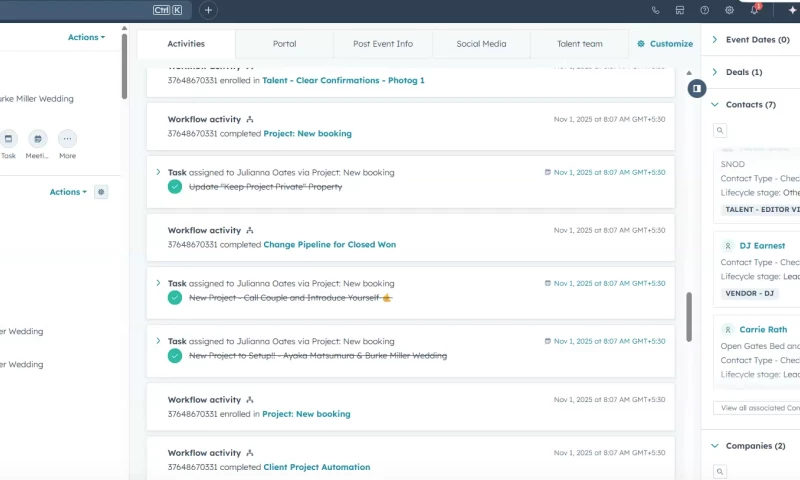Open the help question mark icon
Image resolution: width=800 pixels, height=480 pixels.
tap(705, 10)
